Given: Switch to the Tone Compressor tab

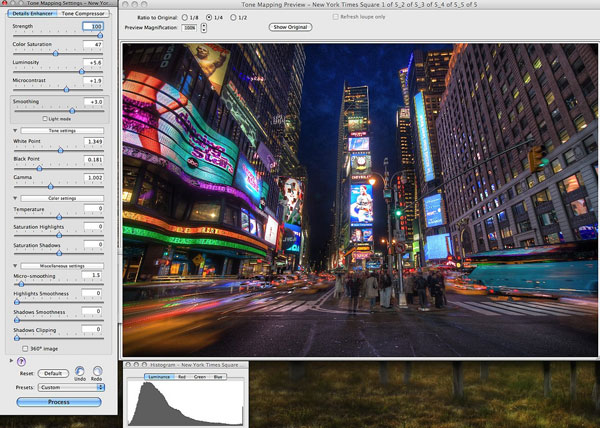Looking at the screenshot, I should [x=82, y=14].
